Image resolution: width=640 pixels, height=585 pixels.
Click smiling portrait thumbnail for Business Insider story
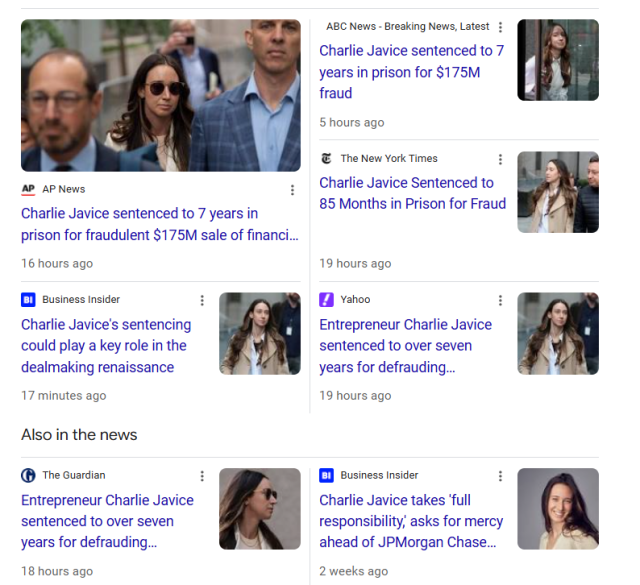pyautogui.click(x=558, y=509)
